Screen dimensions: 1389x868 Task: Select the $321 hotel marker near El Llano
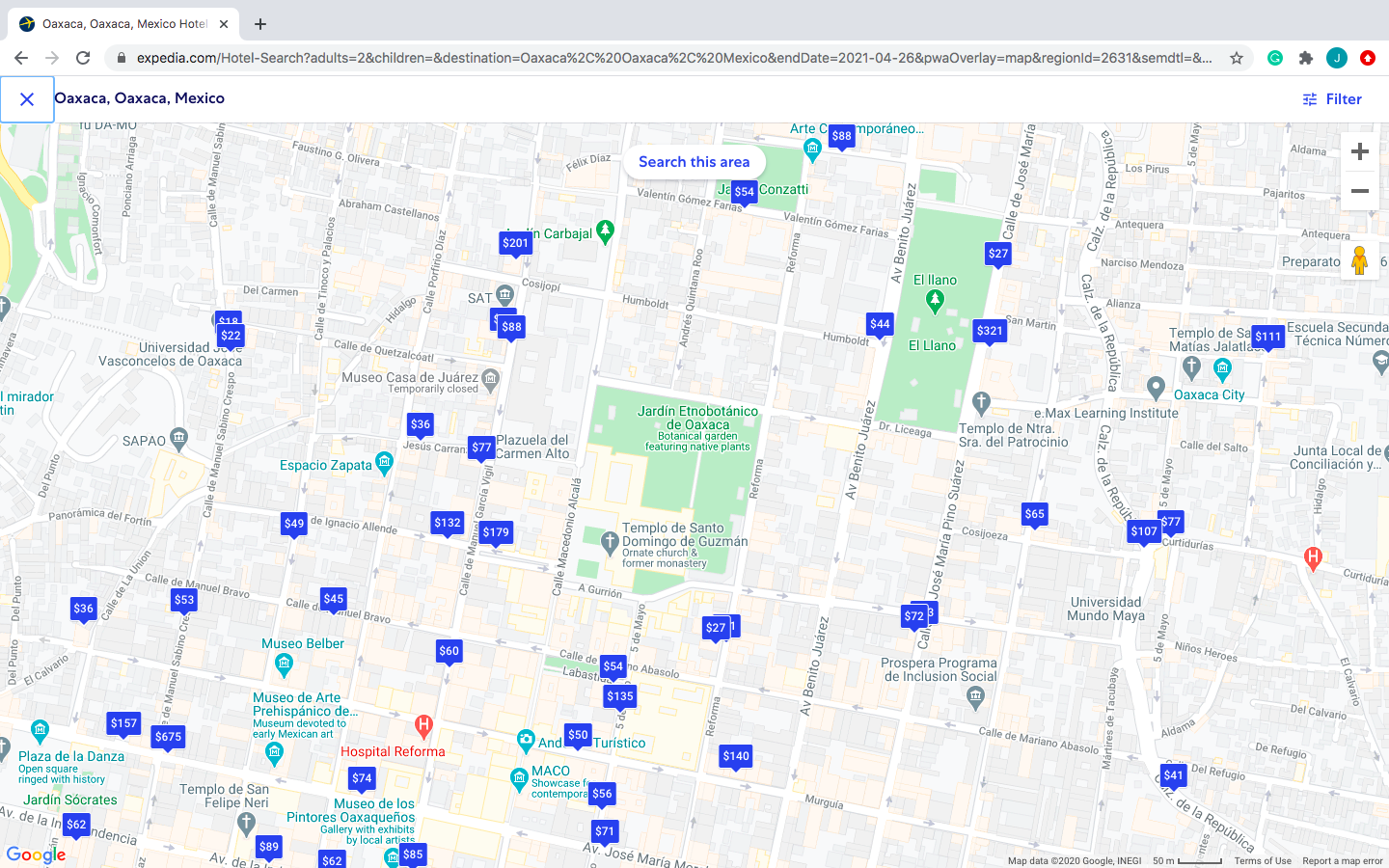pyautogui.click(x=990, y=331)
